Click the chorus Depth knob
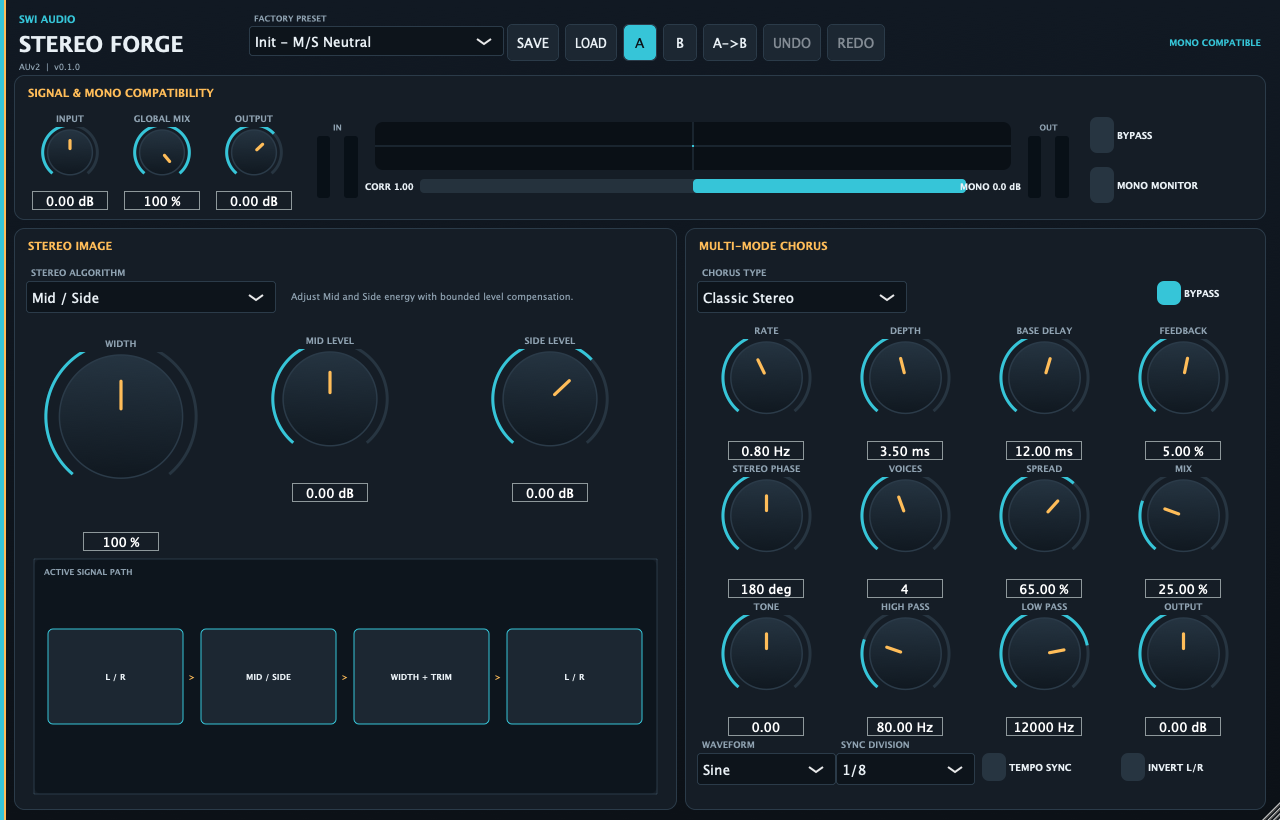This screenshot has width=1280, height=820. point(905,377)
